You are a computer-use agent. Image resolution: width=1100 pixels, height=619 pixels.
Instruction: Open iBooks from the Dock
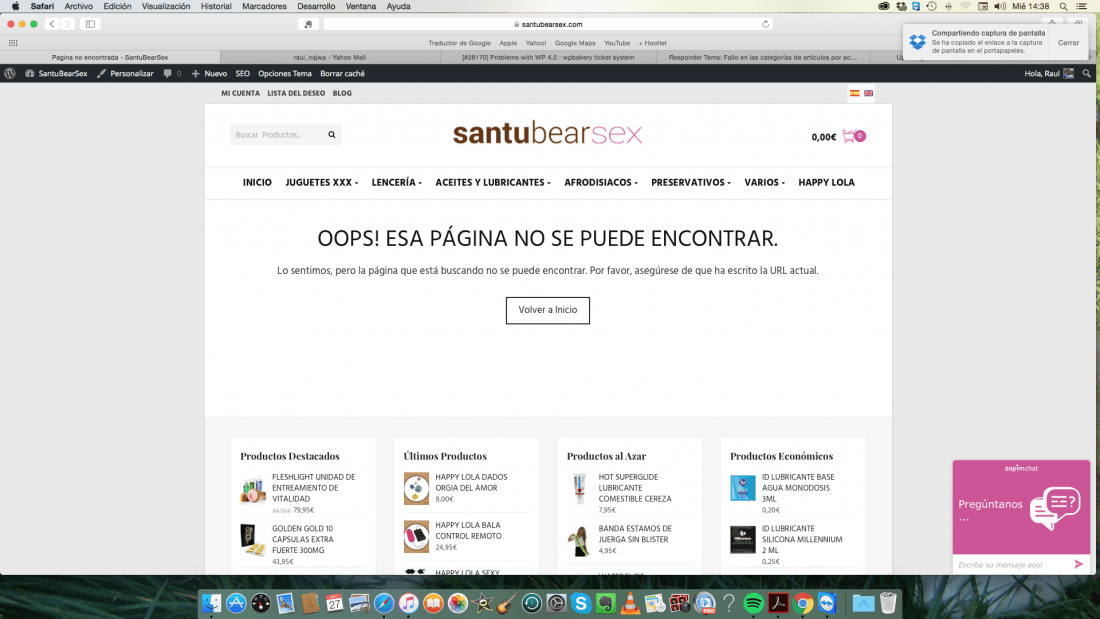pyautogui.click(x=433, y=603)
